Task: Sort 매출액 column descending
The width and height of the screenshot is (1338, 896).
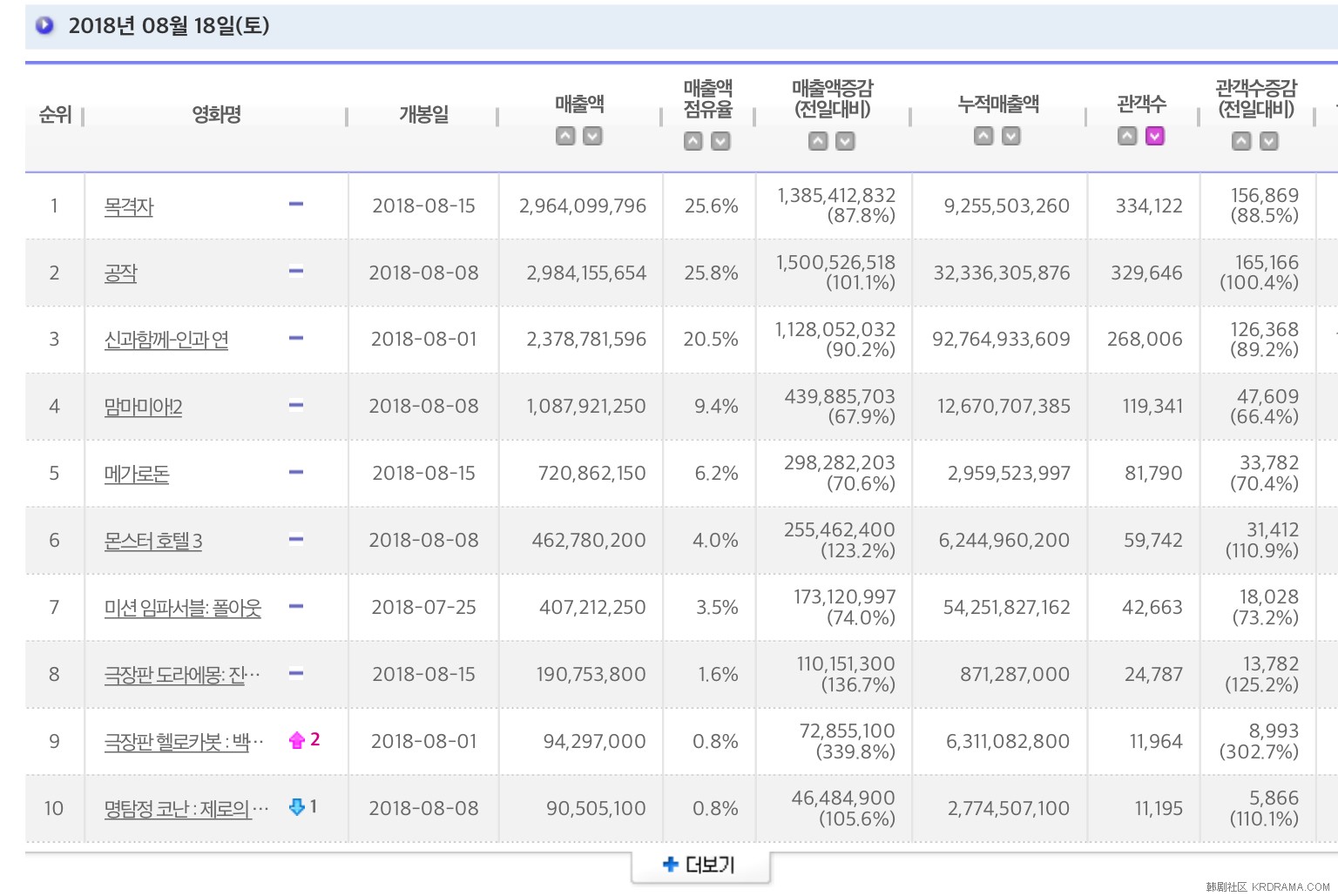Action: 592,136
